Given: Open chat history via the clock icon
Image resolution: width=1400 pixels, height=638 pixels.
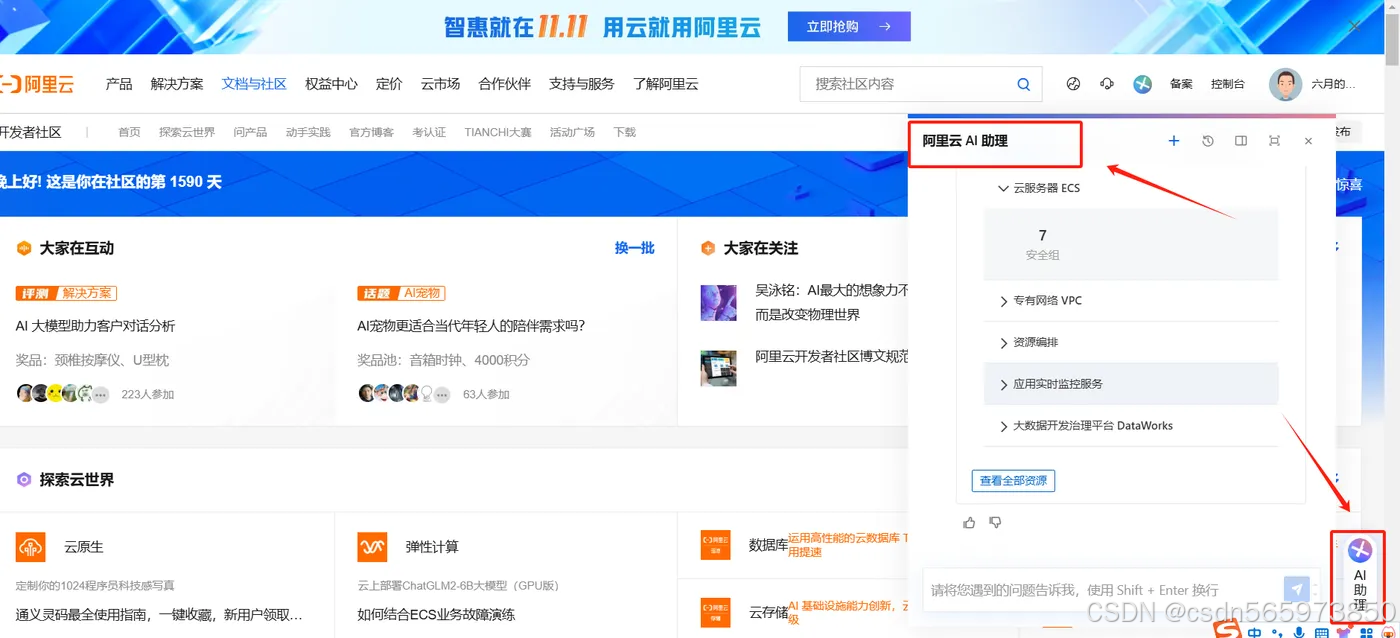Looking at the screenshot, I should pos(1207,141).
